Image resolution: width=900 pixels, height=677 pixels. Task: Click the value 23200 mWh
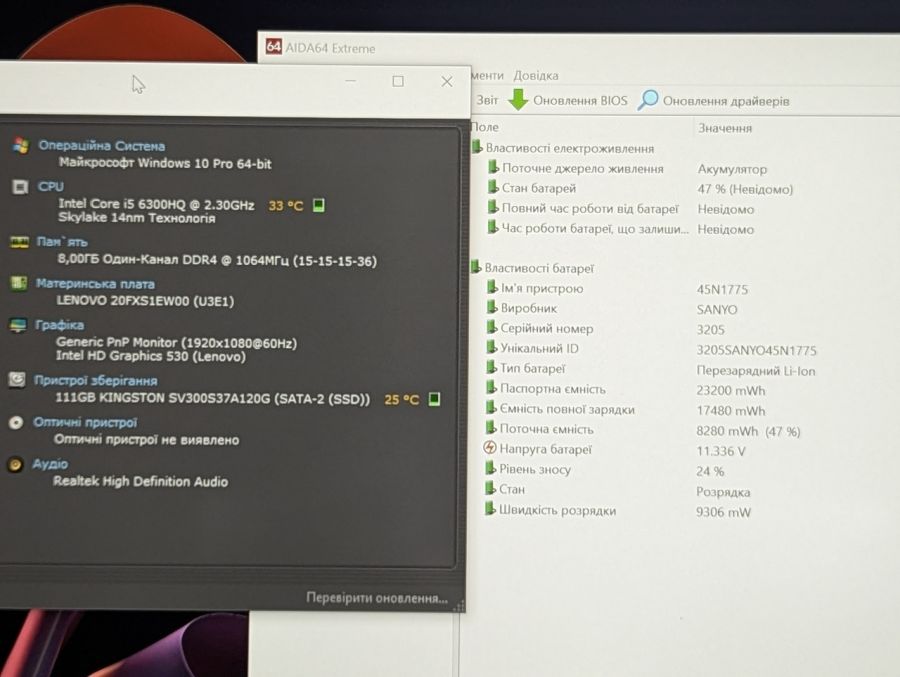pos(731,390)
